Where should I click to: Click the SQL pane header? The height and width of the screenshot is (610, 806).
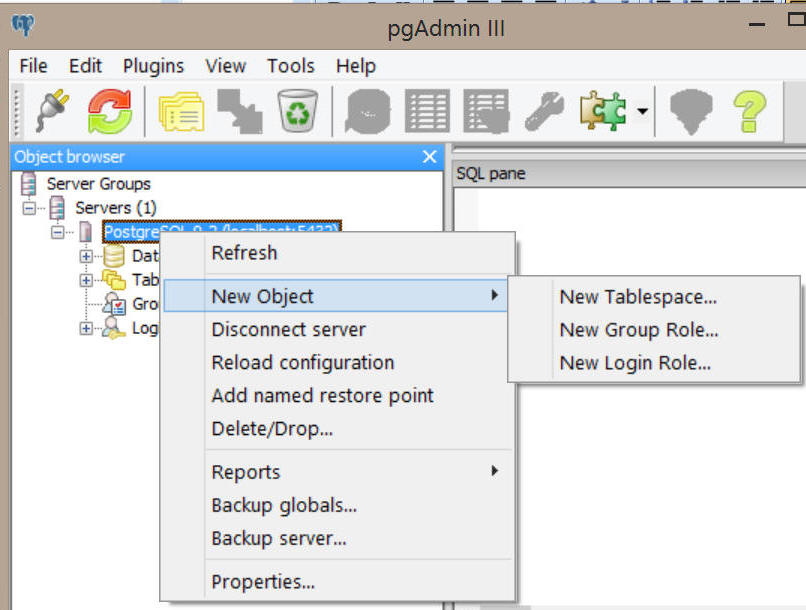pyautogui.click(x=630, y=174)
